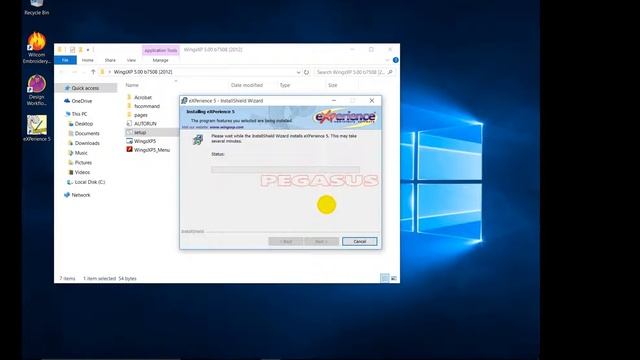
Task: Open the File tab in Explorer
Action: coord(65,60)
